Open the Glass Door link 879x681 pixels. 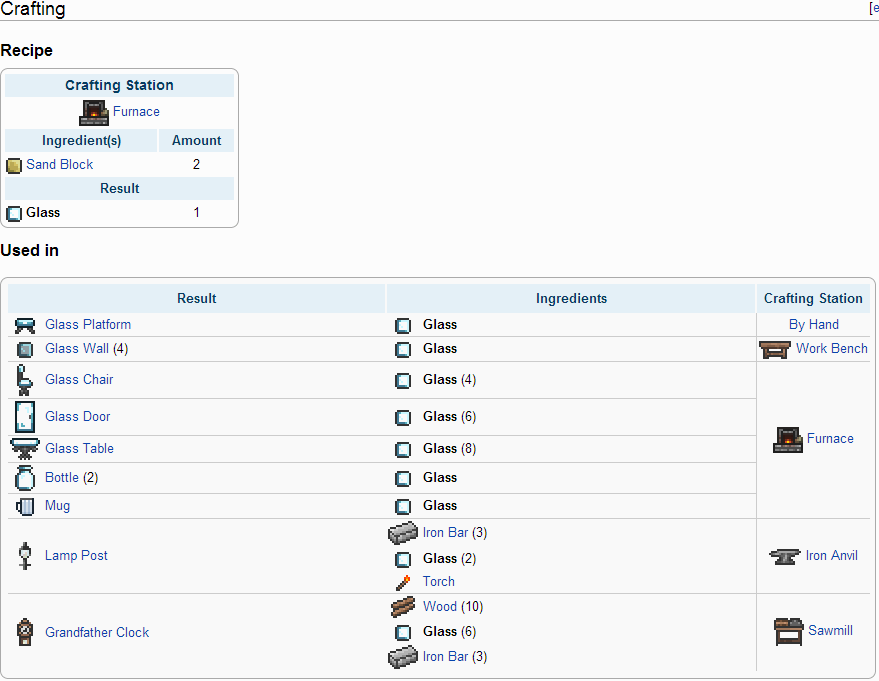(77, 416)
